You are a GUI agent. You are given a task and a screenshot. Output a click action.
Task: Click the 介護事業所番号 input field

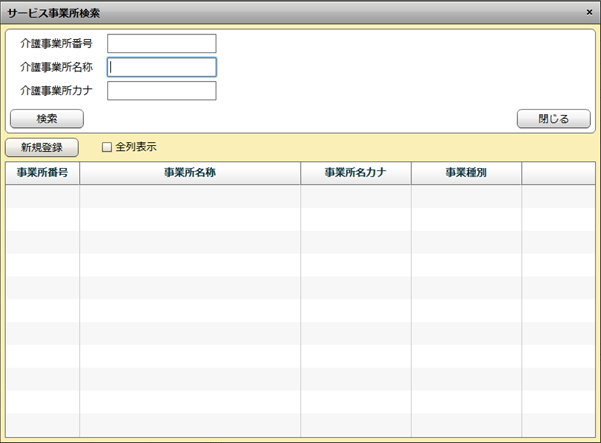point(161,43)
